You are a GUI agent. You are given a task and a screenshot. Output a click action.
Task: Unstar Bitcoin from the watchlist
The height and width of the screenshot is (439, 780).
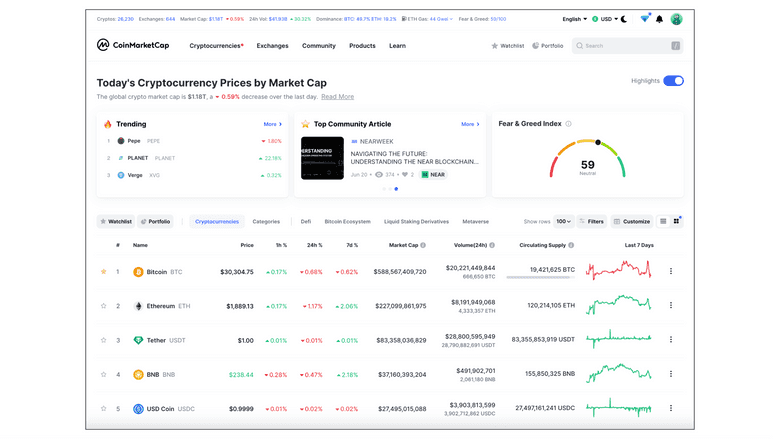(103, 271)
